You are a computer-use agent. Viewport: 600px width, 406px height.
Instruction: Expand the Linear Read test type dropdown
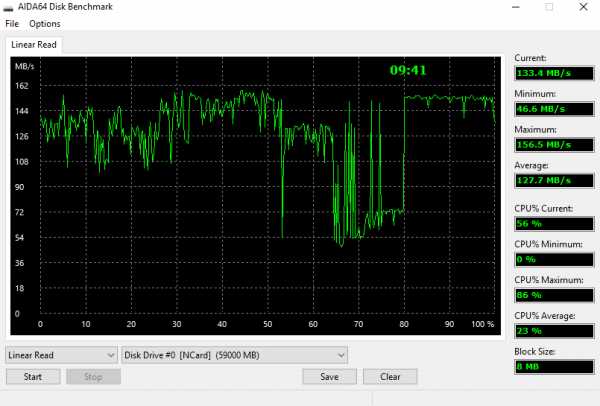click(61, 355)
